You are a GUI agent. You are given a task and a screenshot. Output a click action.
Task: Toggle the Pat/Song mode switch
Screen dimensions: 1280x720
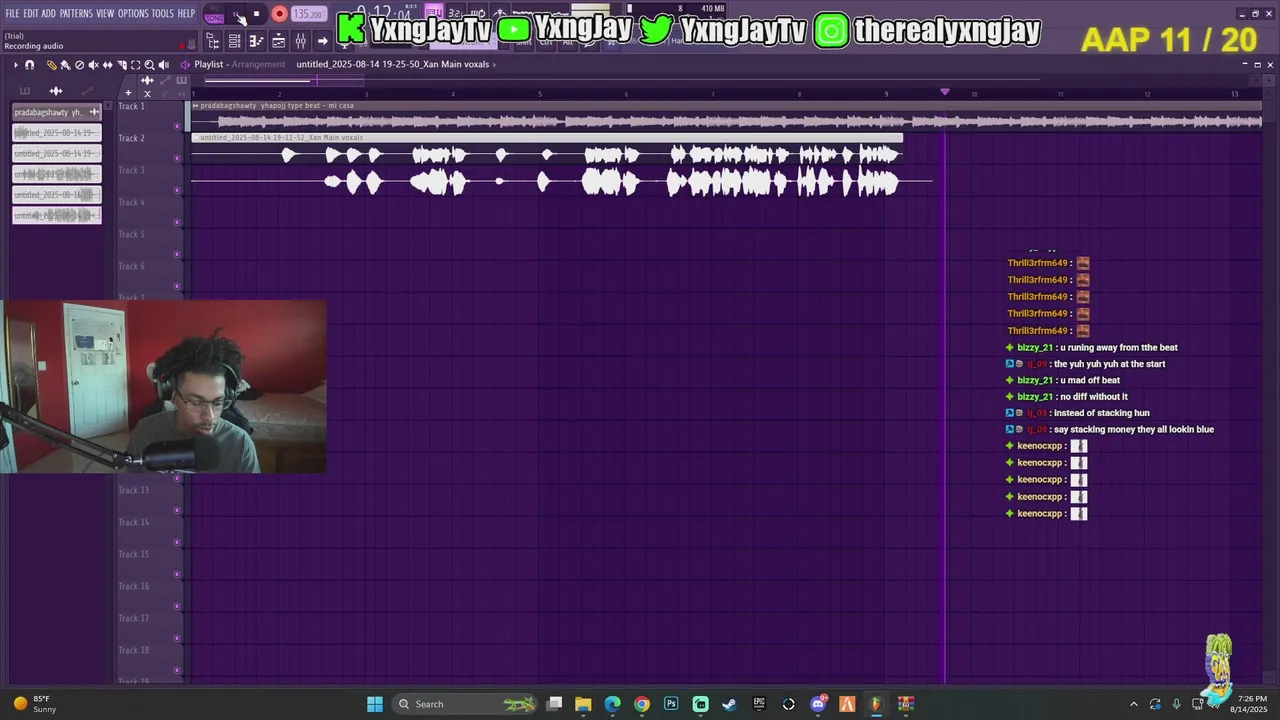[214, 14]
